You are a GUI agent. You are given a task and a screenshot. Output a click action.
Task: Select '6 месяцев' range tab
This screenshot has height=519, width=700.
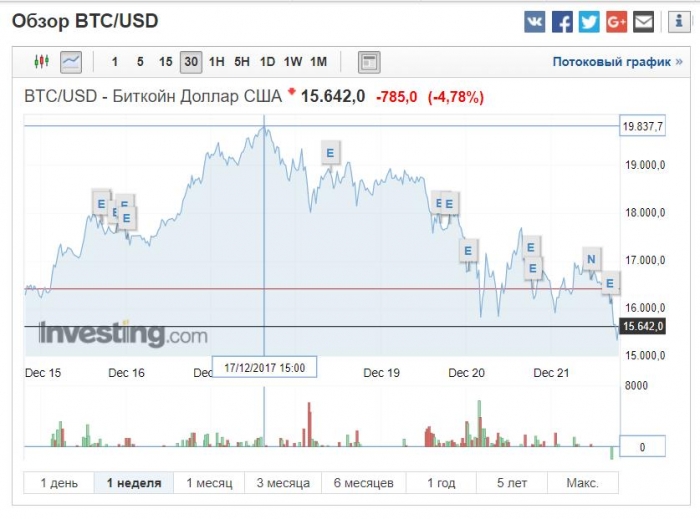tap(363, 483)
